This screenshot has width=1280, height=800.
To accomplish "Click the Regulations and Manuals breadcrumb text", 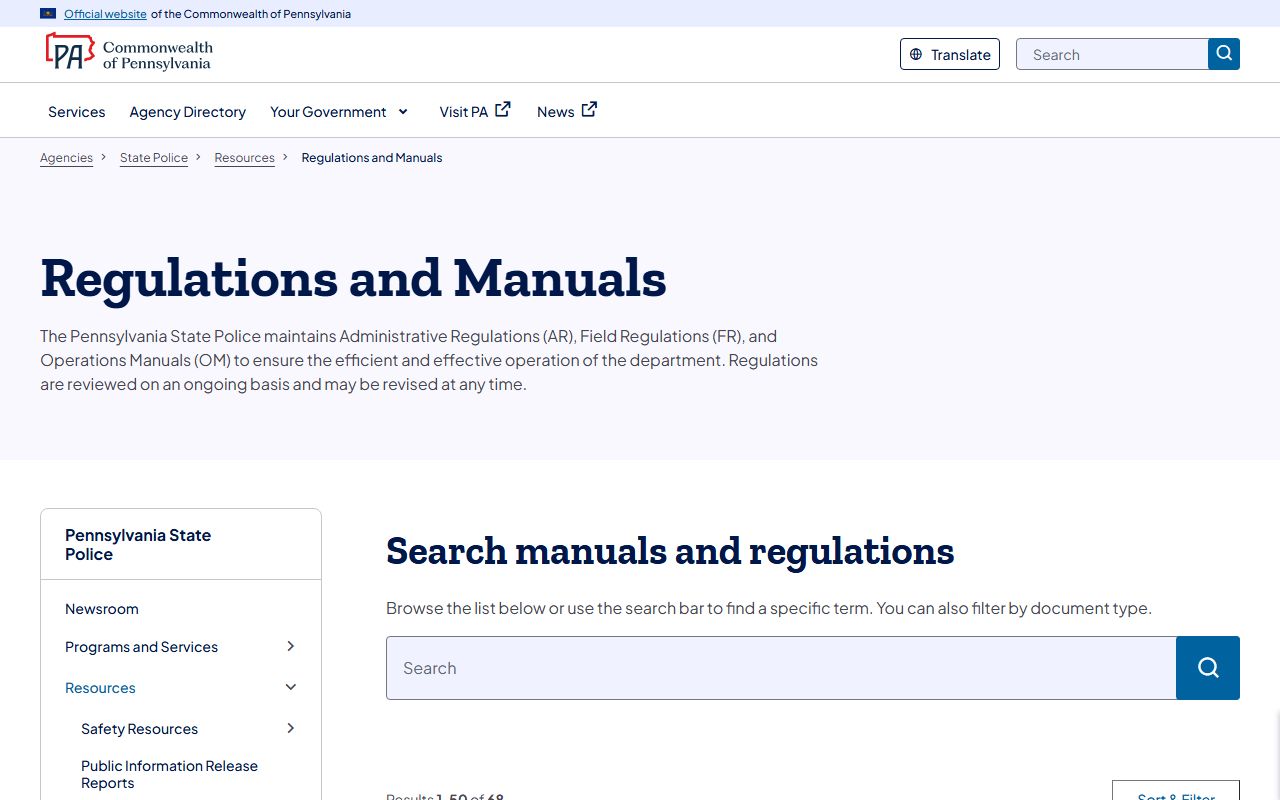I will point(372,158).
